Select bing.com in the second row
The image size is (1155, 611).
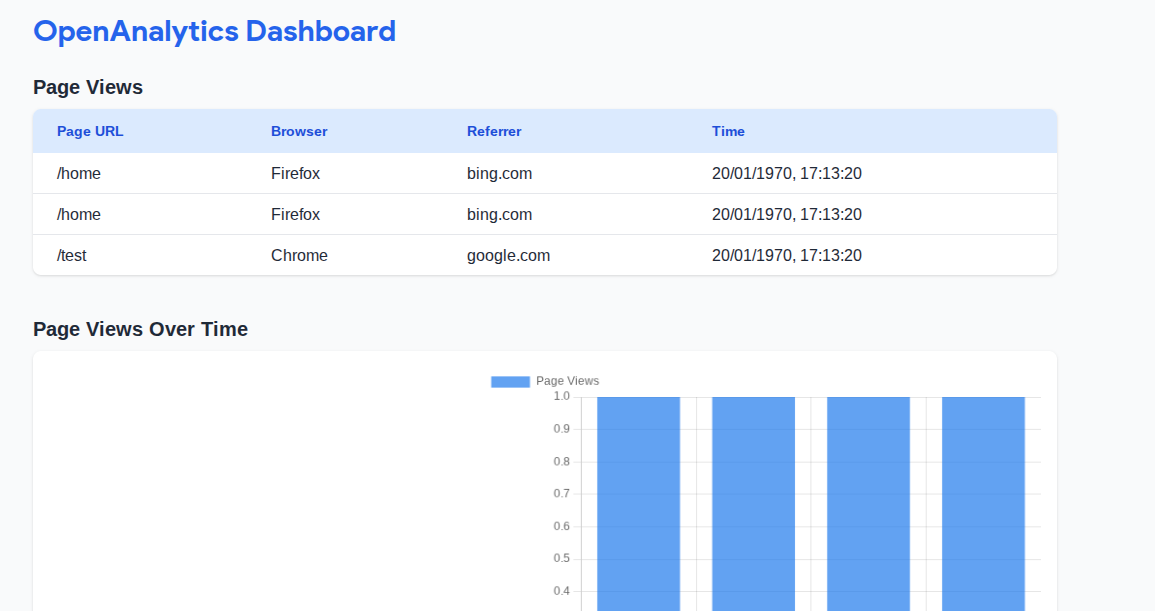[x=499, y=214]
